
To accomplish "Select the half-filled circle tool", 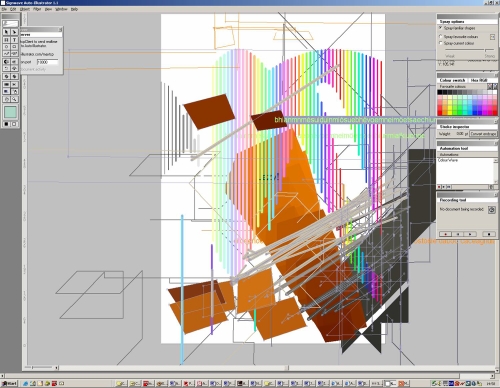I will (x=6, y=62).
